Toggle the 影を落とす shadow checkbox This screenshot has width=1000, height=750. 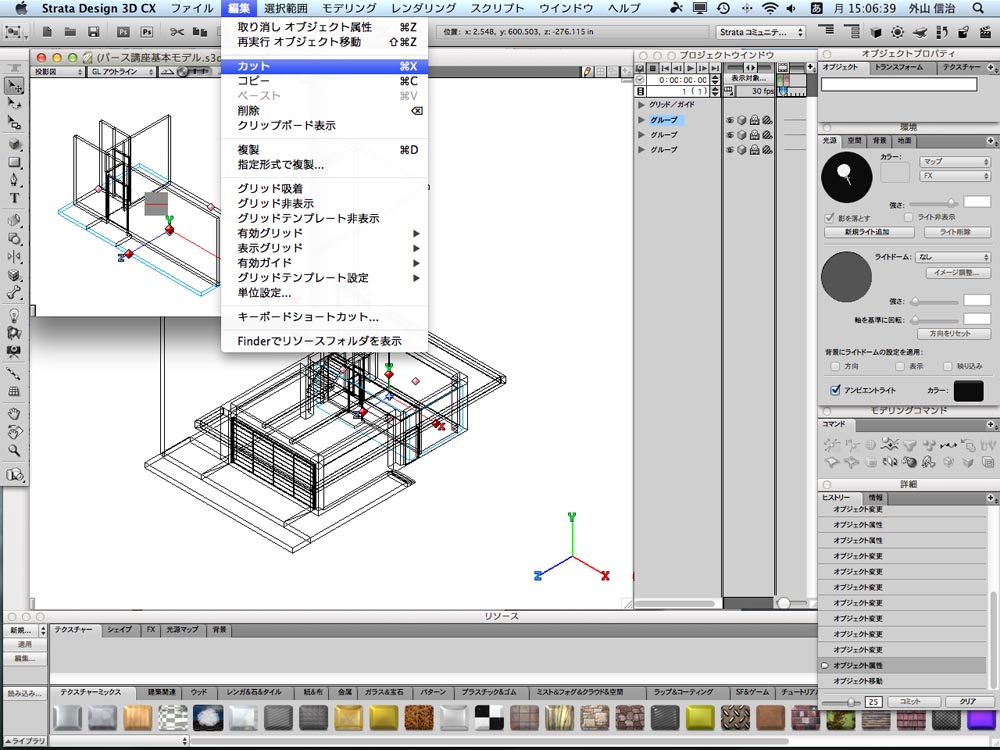point(829,218)
